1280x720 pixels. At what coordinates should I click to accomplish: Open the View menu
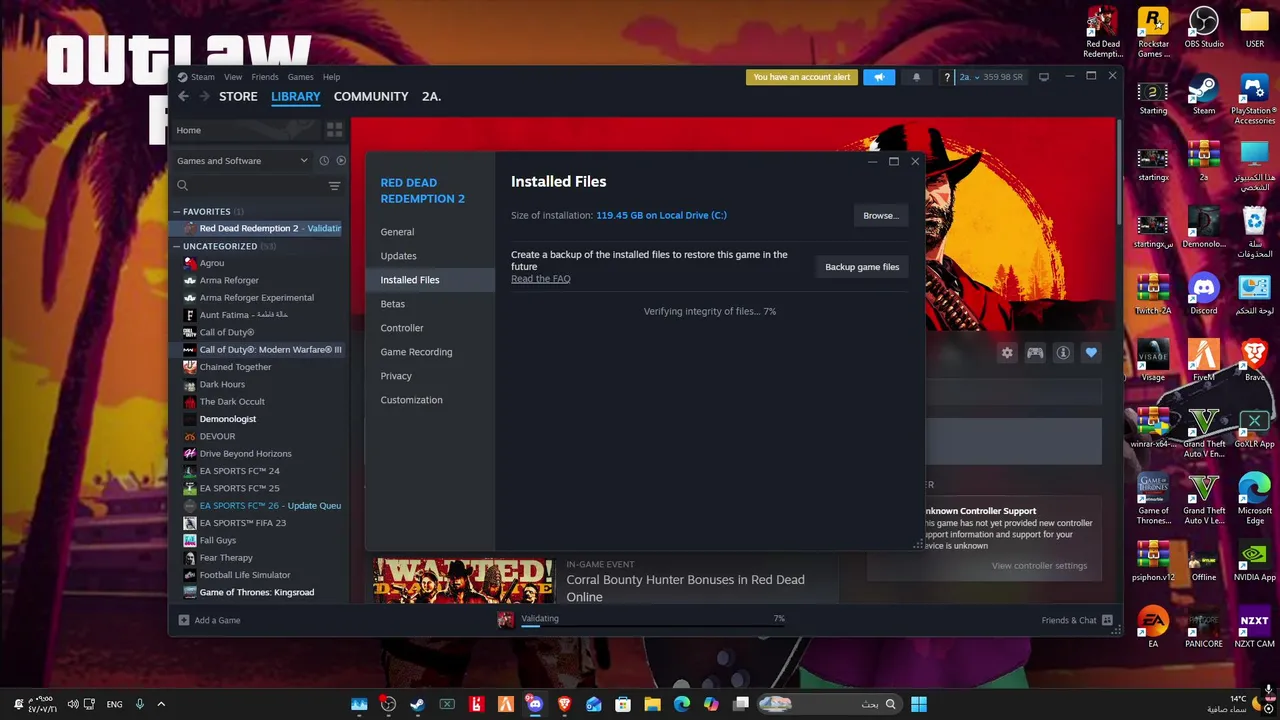pyautogui.click(x=233, y=77)
